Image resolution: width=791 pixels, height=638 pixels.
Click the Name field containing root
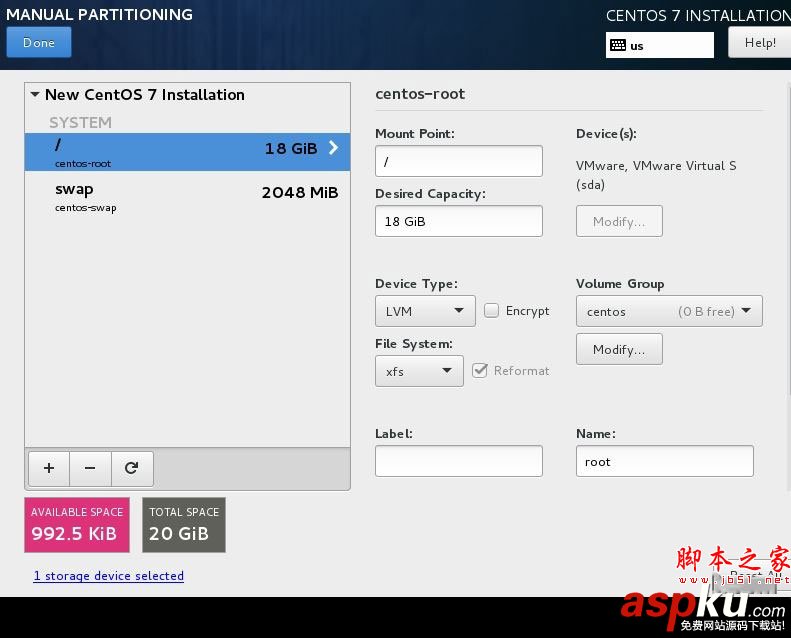(664, 461)
